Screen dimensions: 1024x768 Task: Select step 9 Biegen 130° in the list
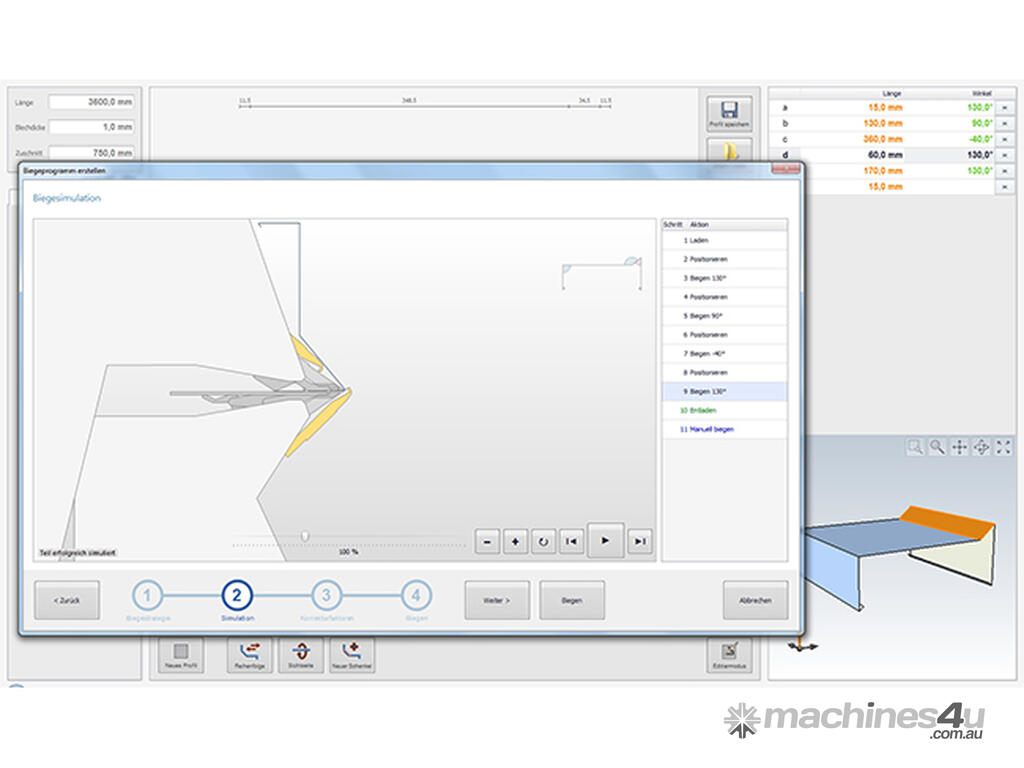pos(724,392)
